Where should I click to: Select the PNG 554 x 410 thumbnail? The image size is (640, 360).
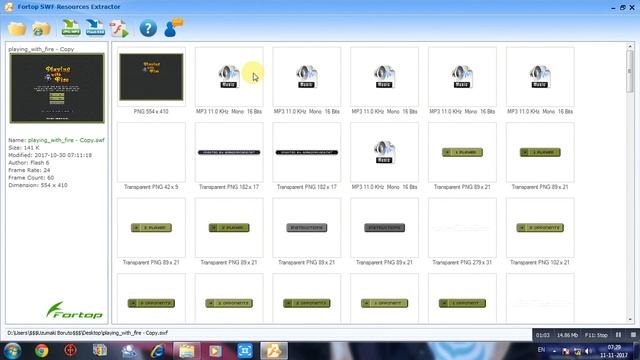click(x=151, y=77)
